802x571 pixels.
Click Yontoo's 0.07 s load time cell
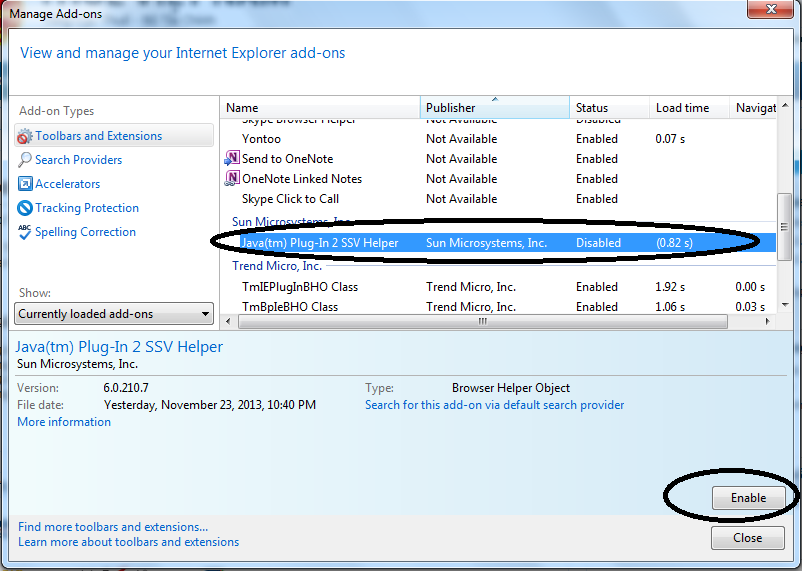click(x=670, y=139)
